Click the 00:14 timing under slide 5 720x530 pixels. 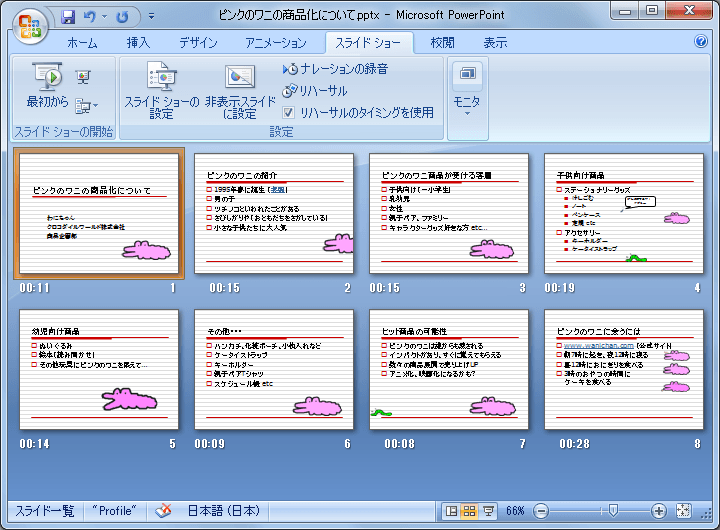click(34, 444)
